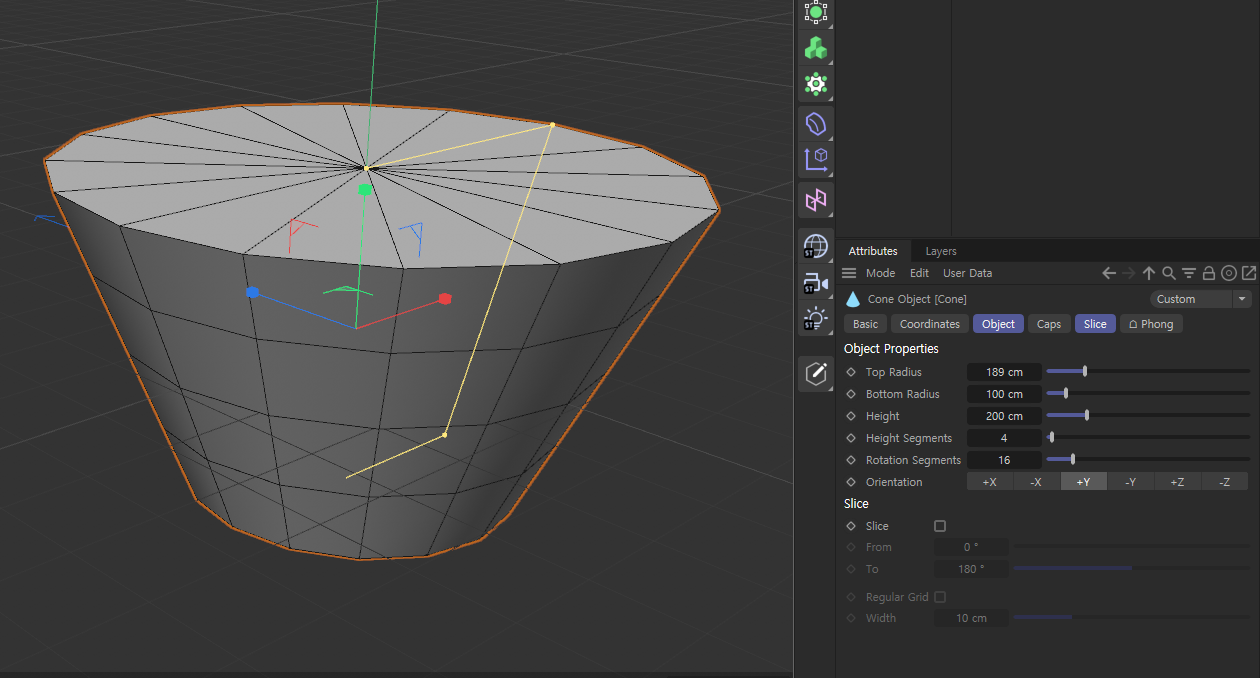Select the pink Symmetry icon
The height and width of the screenshot is (678, 1260).
point(816,200)
